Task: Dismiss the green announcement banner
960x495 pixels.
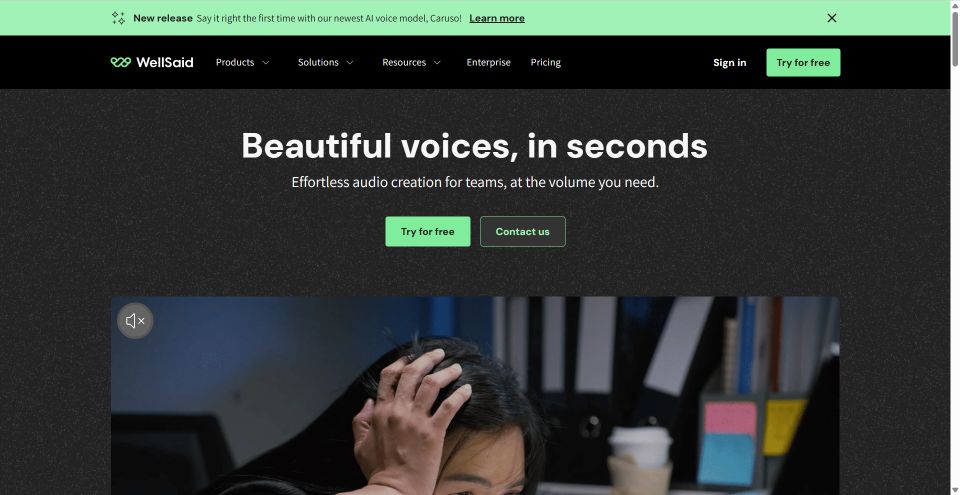Action: (x=831, y=18)
